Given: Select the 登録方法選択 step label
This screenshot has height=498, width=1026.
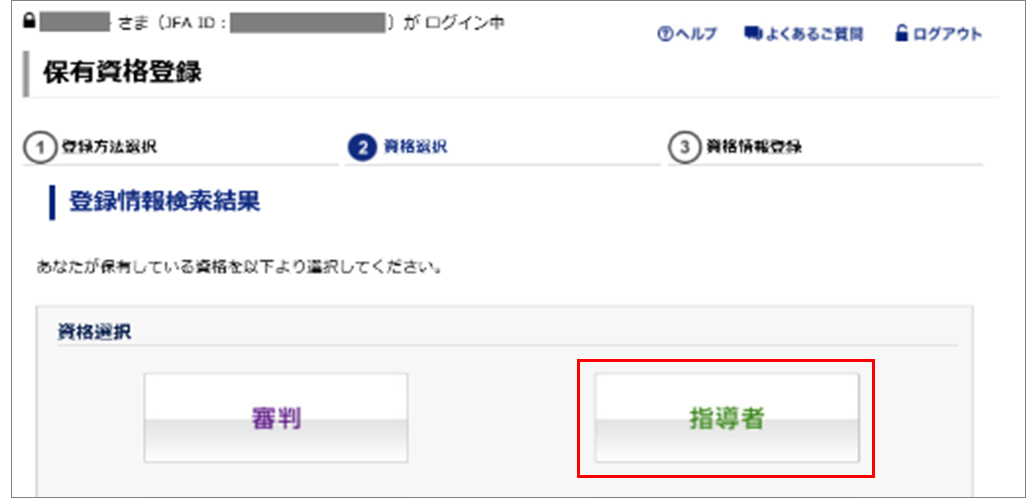Looking at the screenshot, I should pyautogui.click(x=109, y=147).
